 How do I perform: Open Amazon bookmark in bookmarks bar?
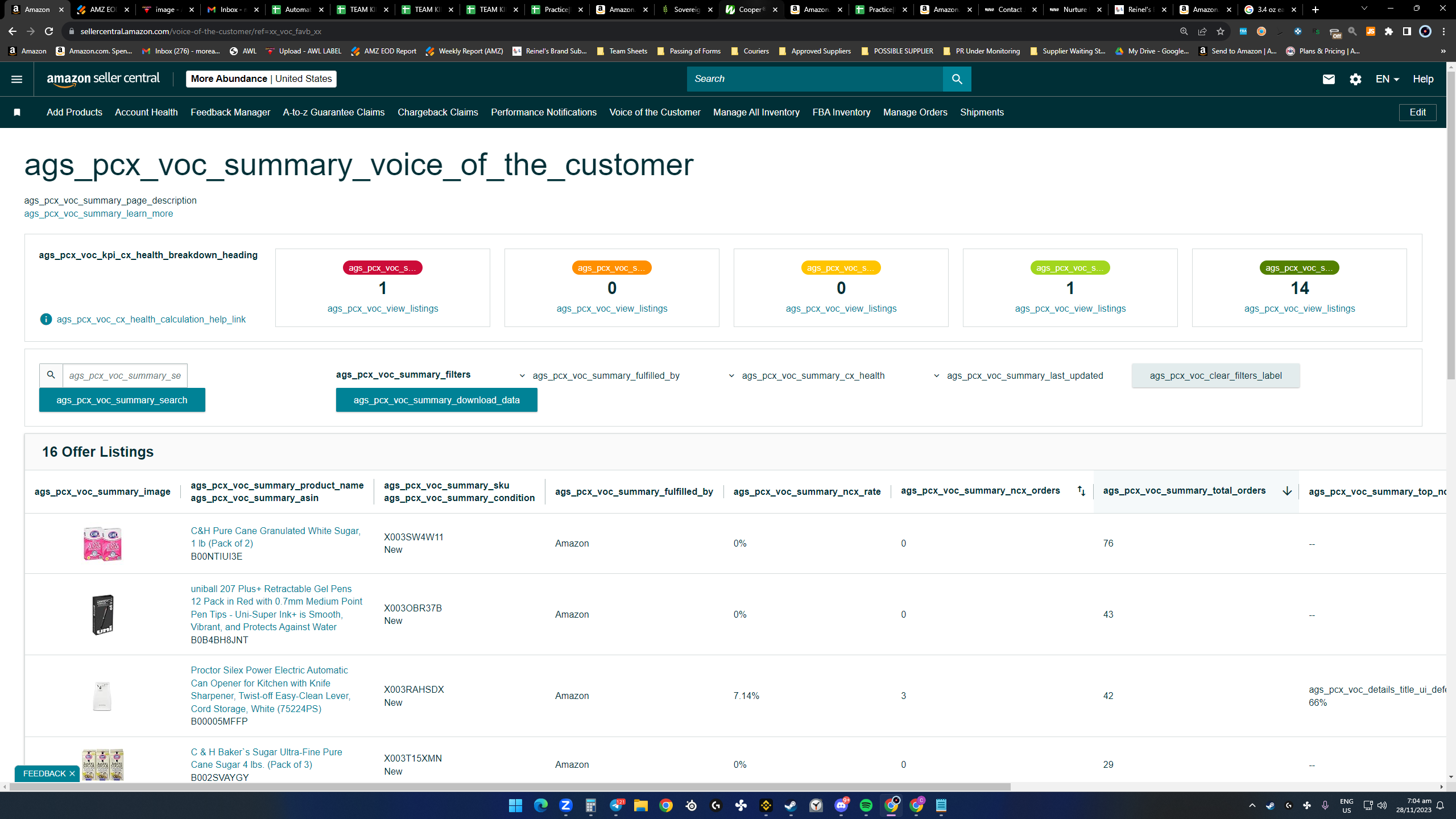(x=27, y=51)
